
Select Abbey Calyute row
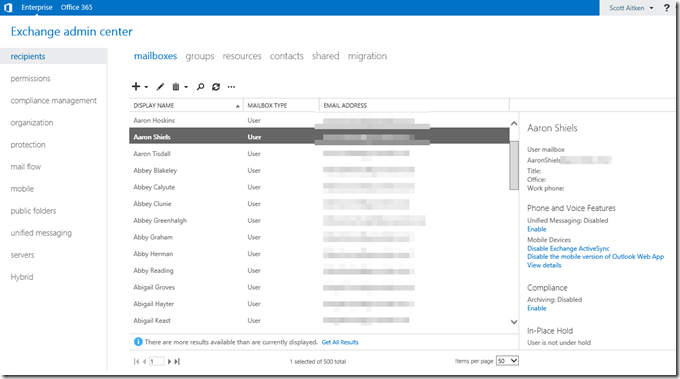click(319, 187)
